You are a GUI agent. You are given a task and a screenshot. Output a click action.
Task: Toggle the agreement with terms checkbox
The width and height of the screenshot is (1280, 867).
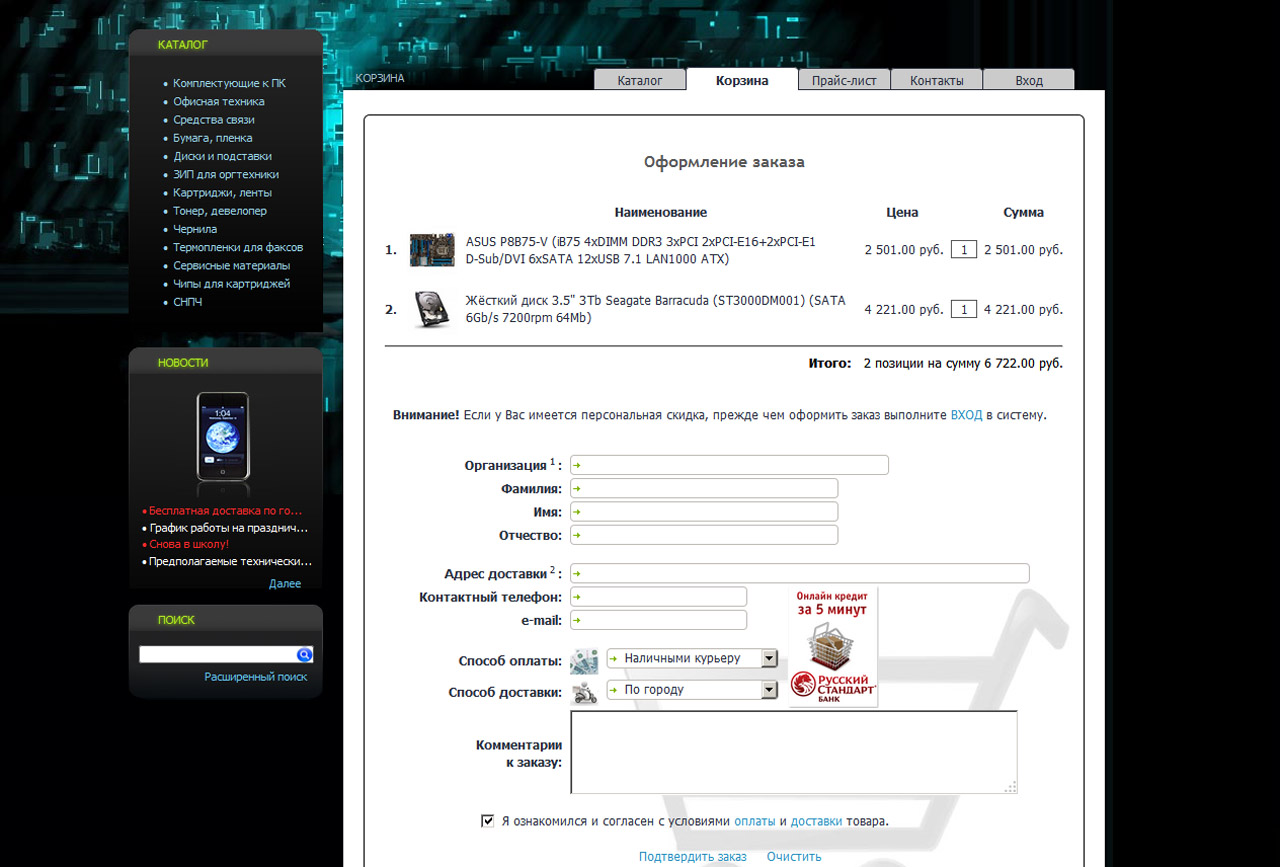[488, 821]
